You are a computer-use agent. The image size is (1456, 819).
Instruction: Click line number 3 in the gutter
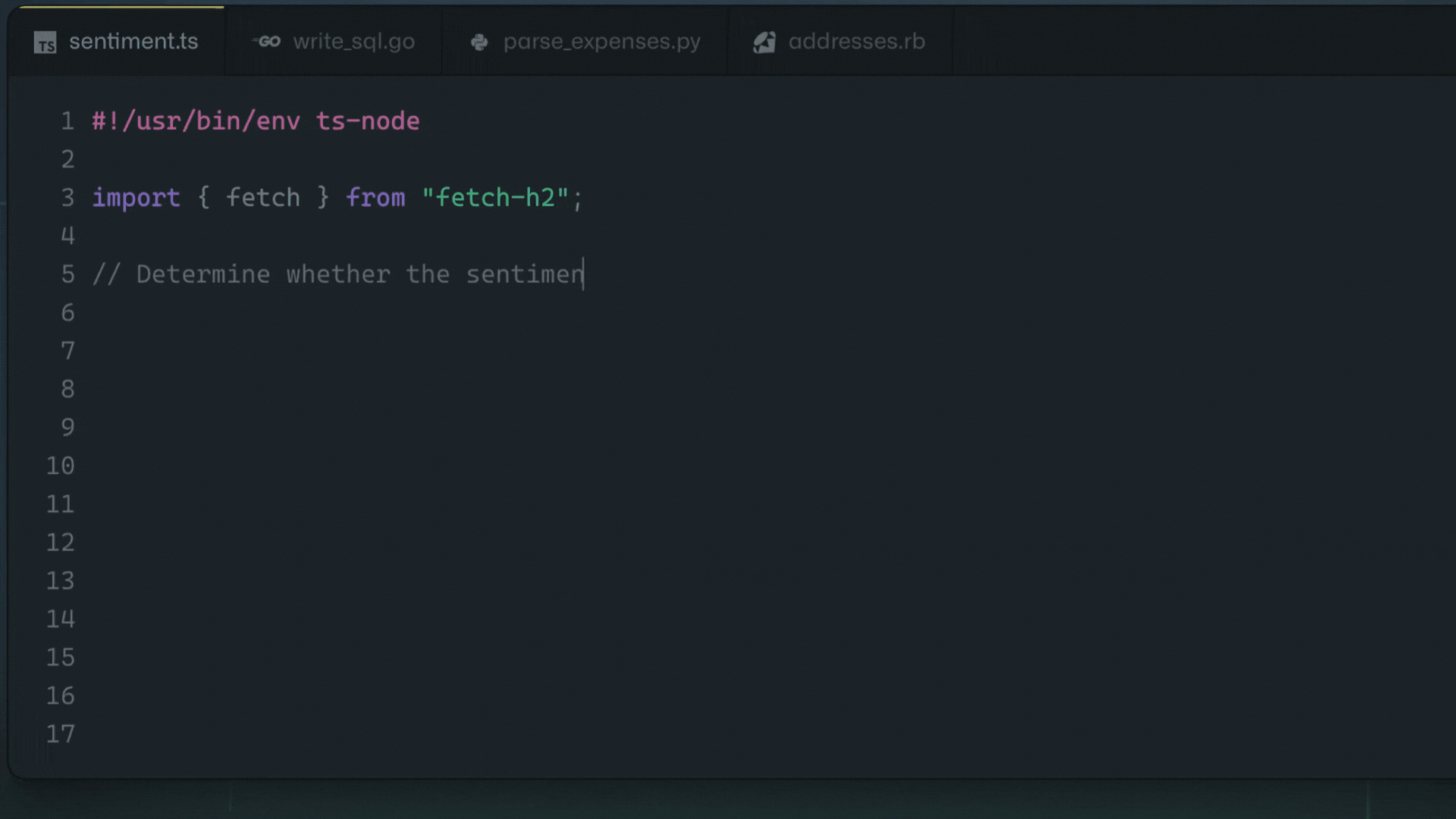67,198
